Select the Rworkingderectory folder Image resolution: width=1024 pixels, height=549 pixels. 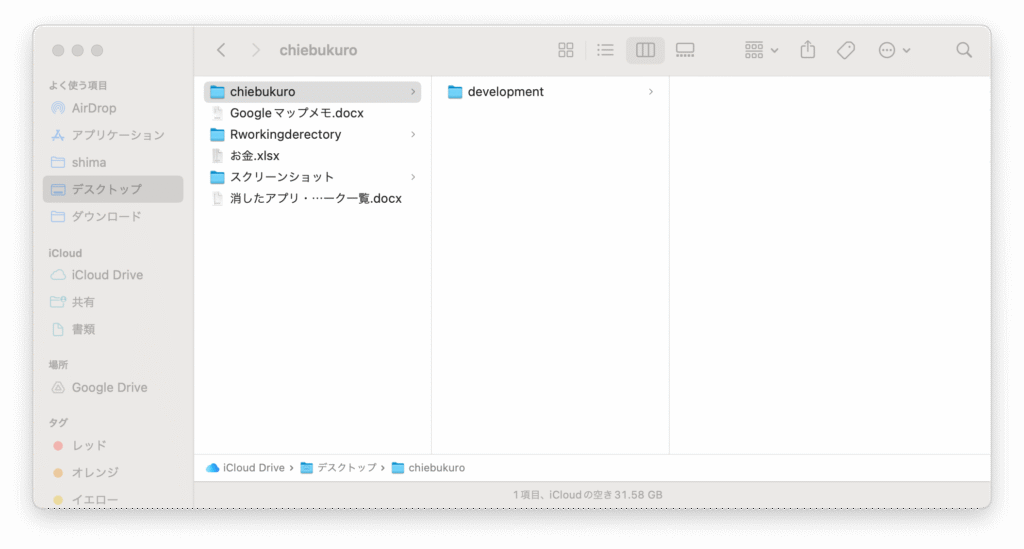(x=312, y=134)
